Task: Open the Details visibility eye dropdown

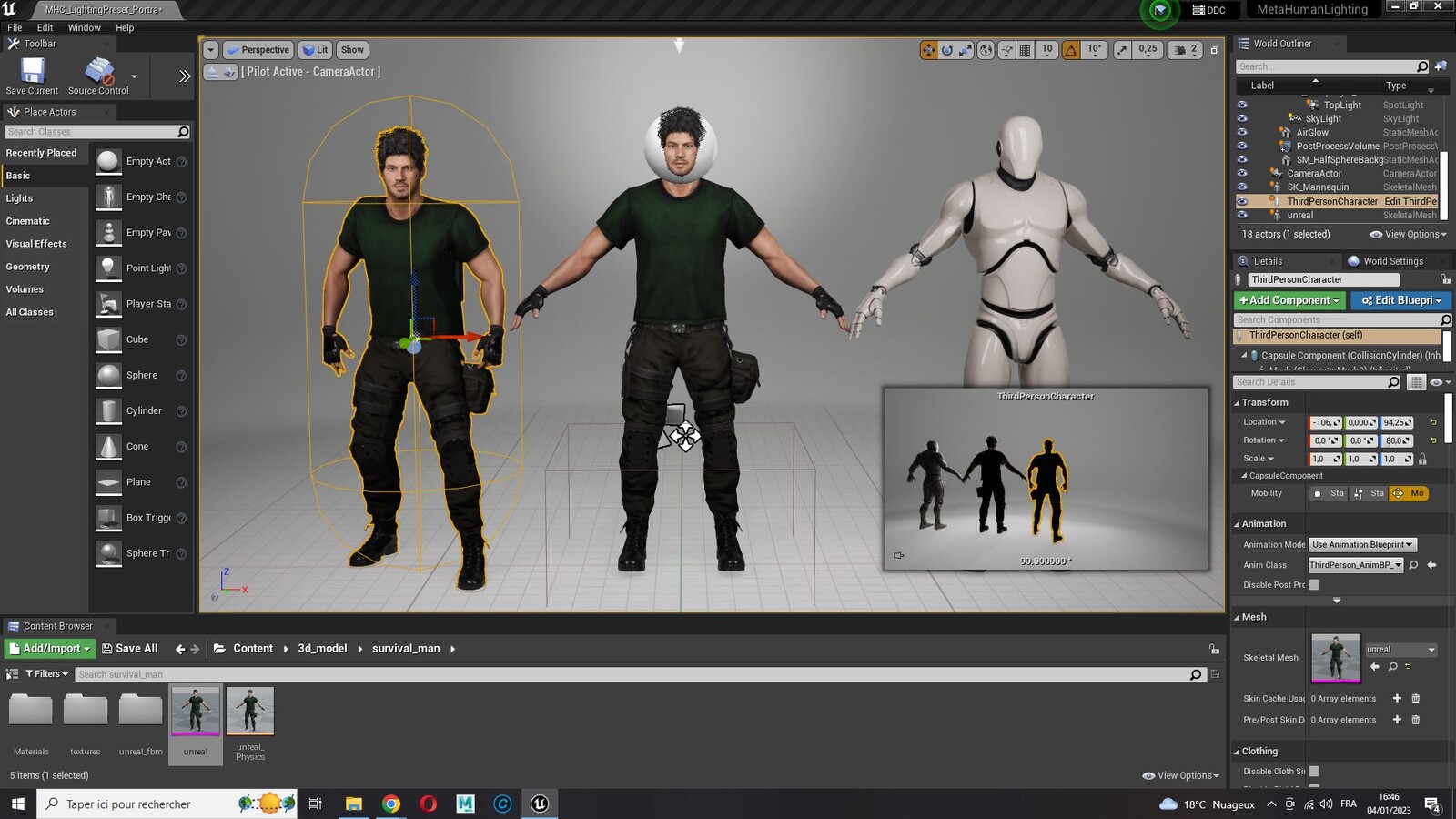Action: pos(1440,382)
